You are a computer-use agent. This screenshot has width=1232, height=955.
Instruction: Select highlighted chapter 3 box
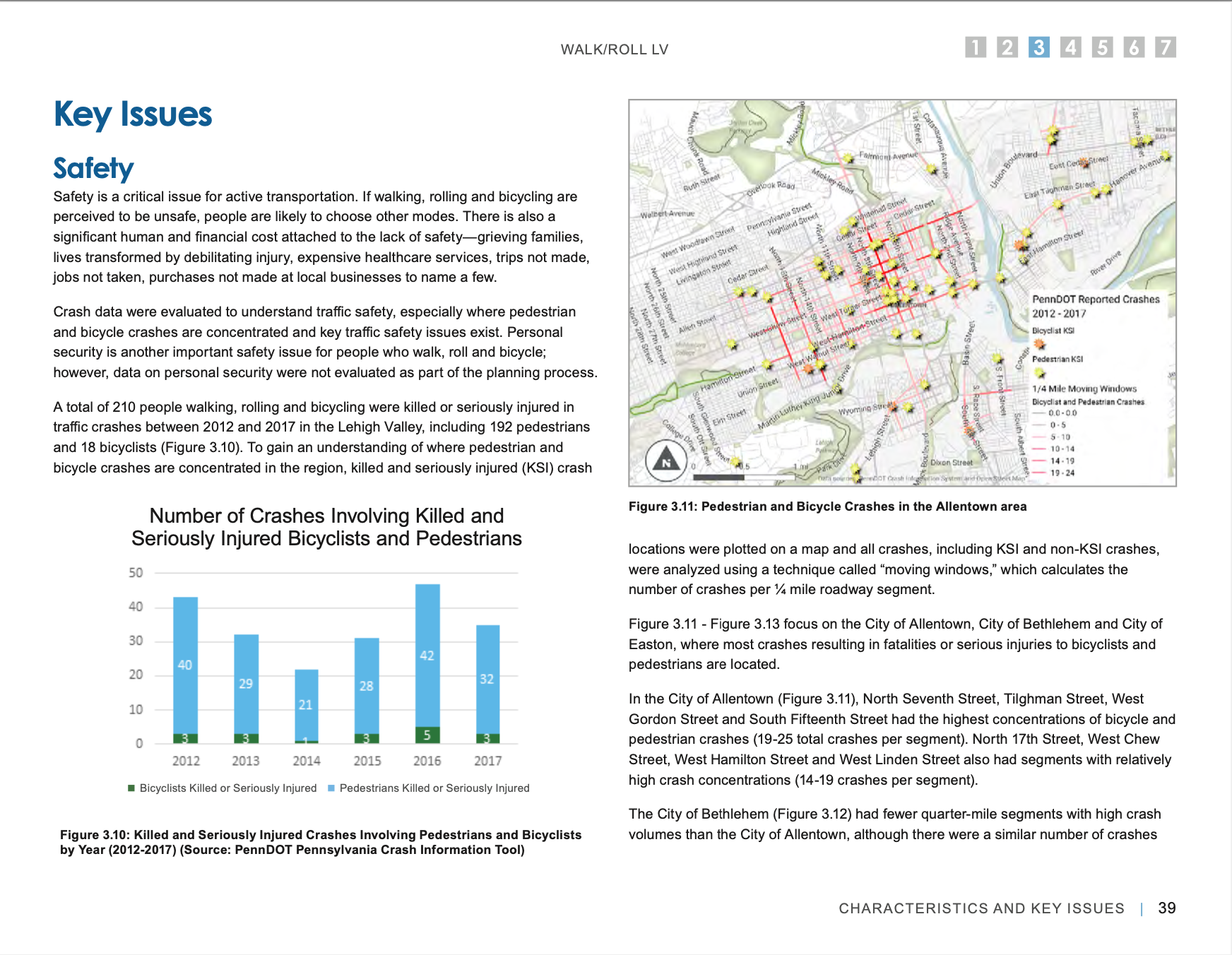[1039, 47]
